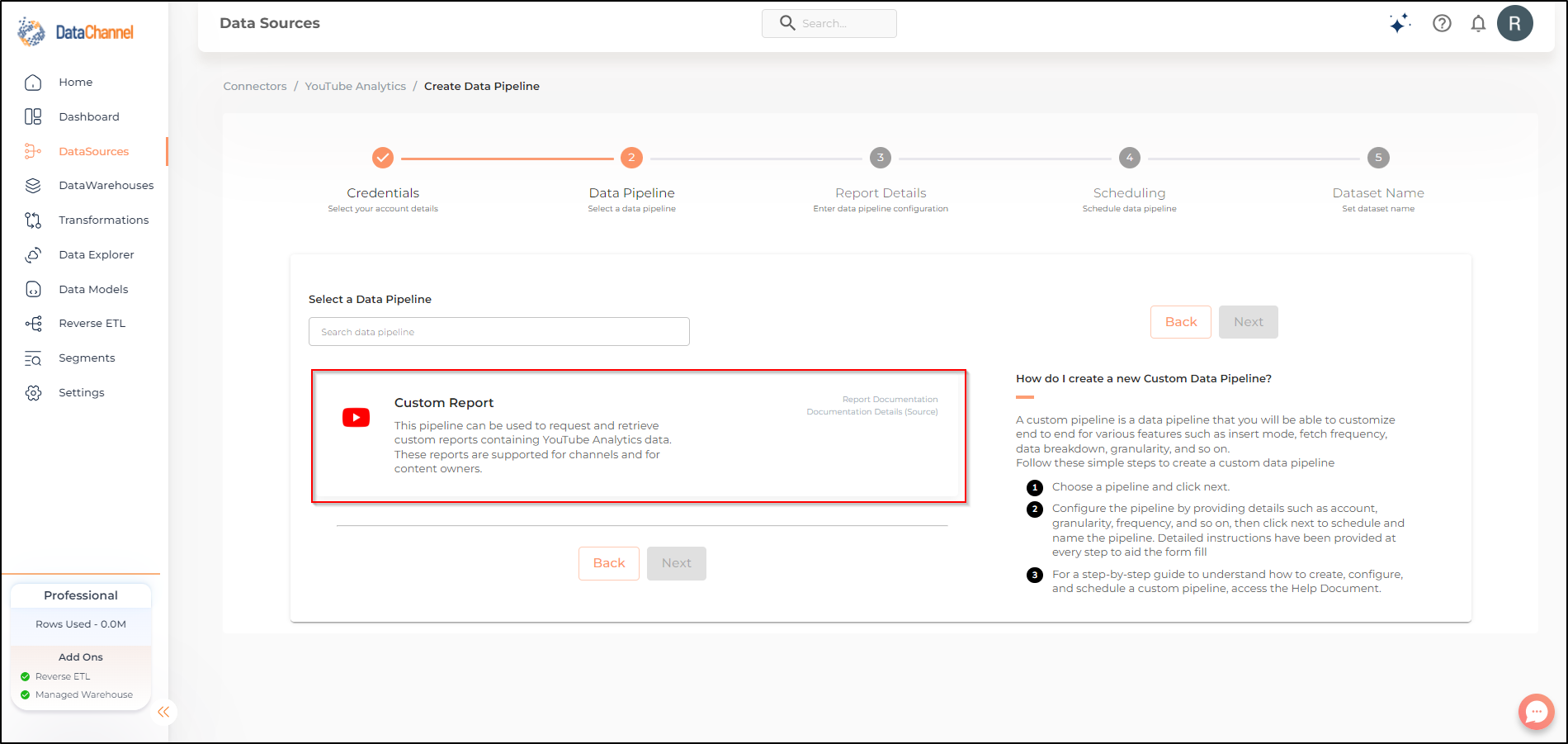Open the chat support bubble

pos(1537,712)
